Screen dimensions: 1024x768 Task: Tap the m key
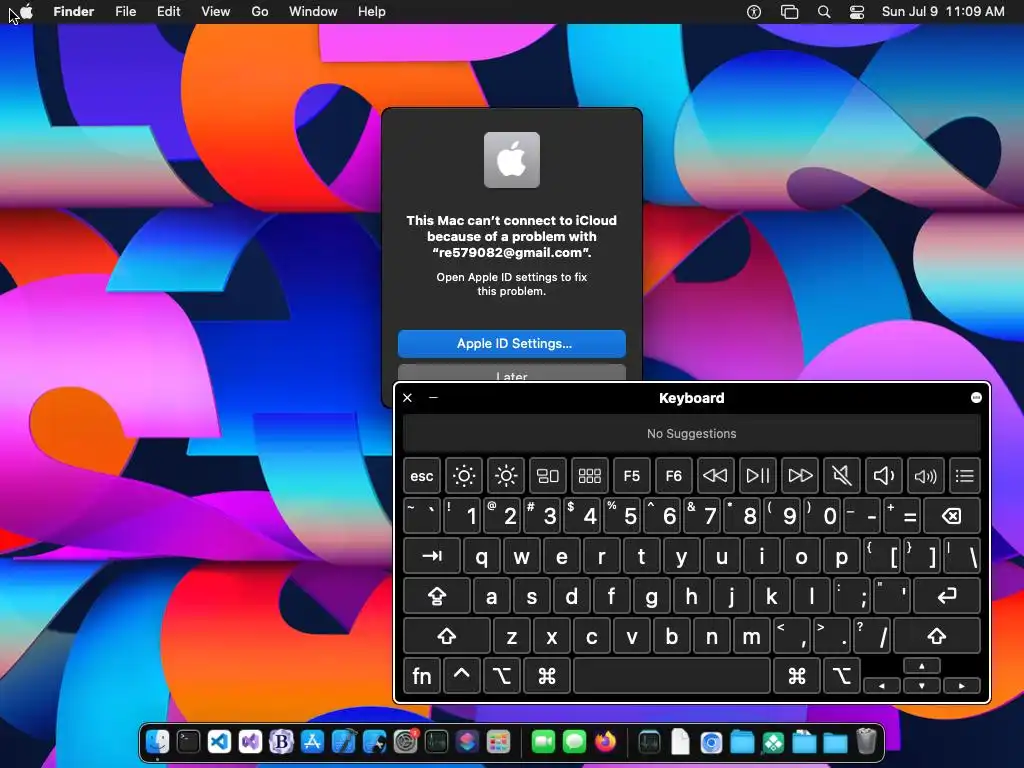point(751,635)
